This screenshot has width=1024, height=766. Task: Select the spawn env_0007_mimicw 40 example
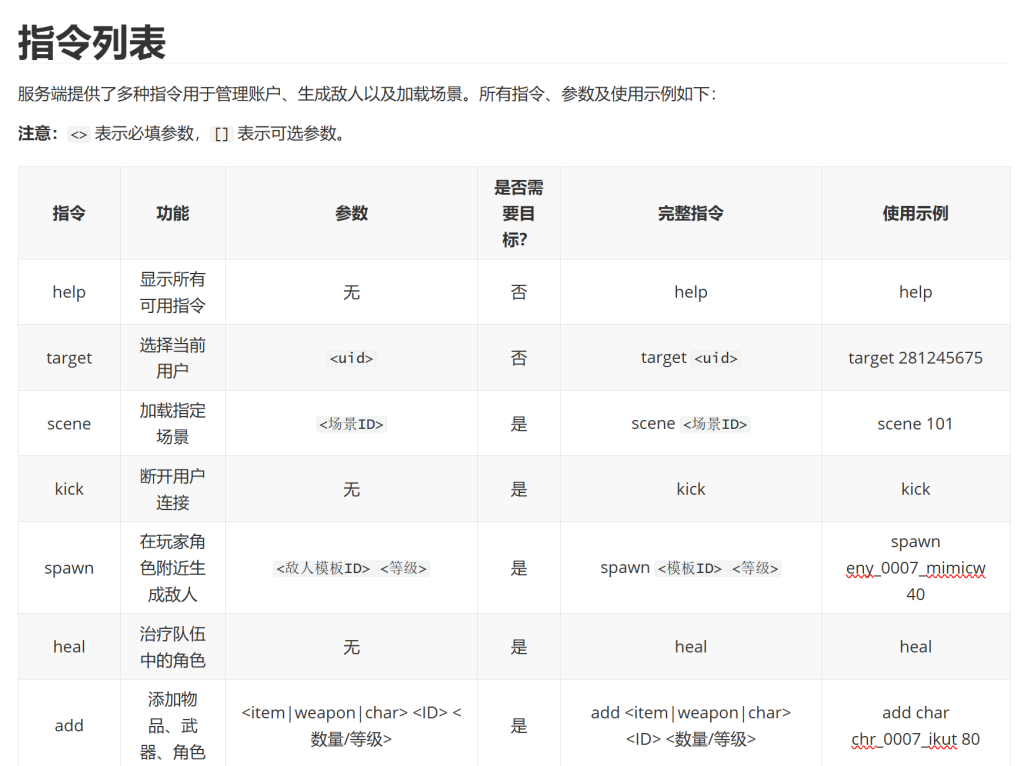click(915, 567)
